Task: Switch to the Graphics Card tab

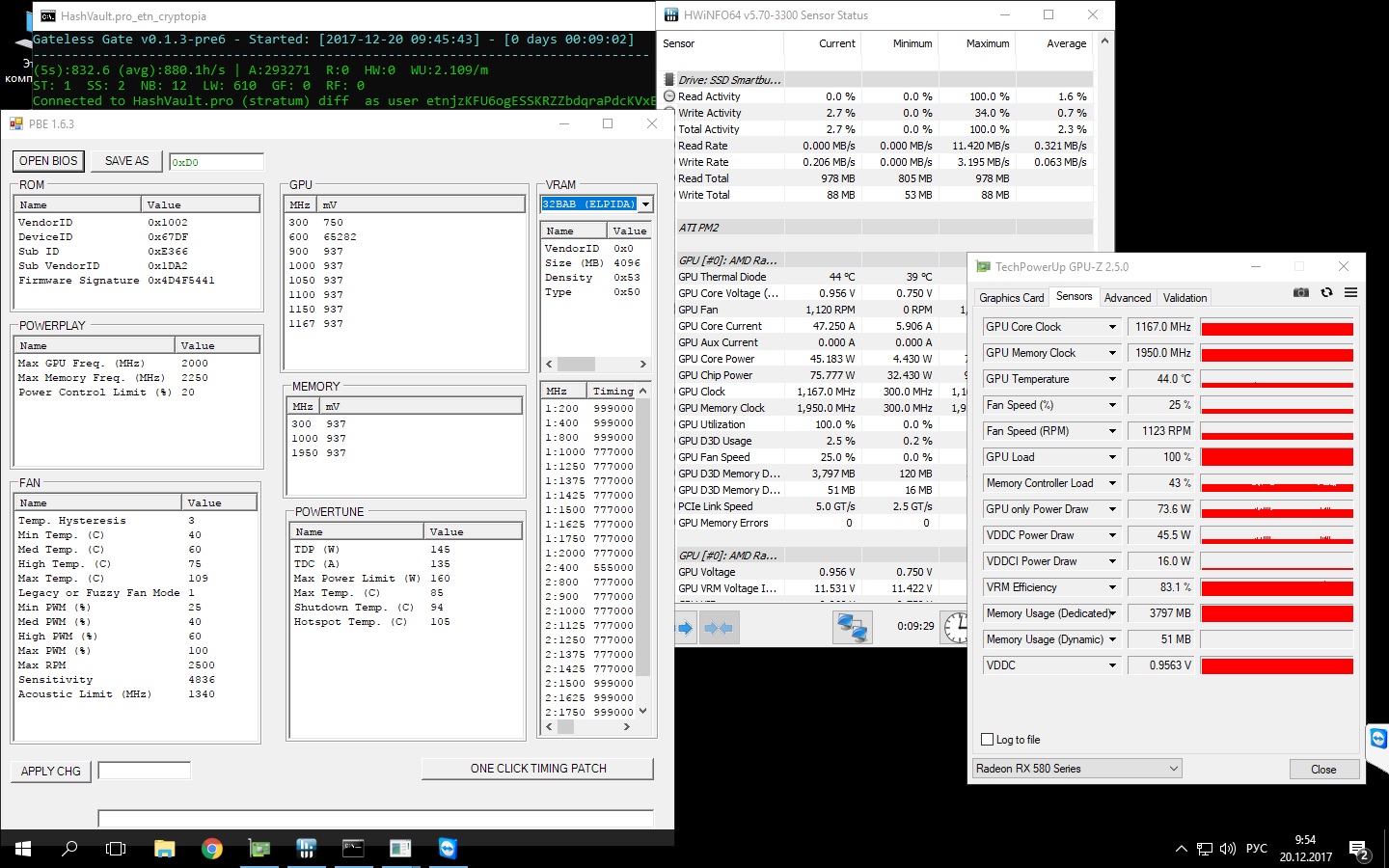Action: (1011, 298)
